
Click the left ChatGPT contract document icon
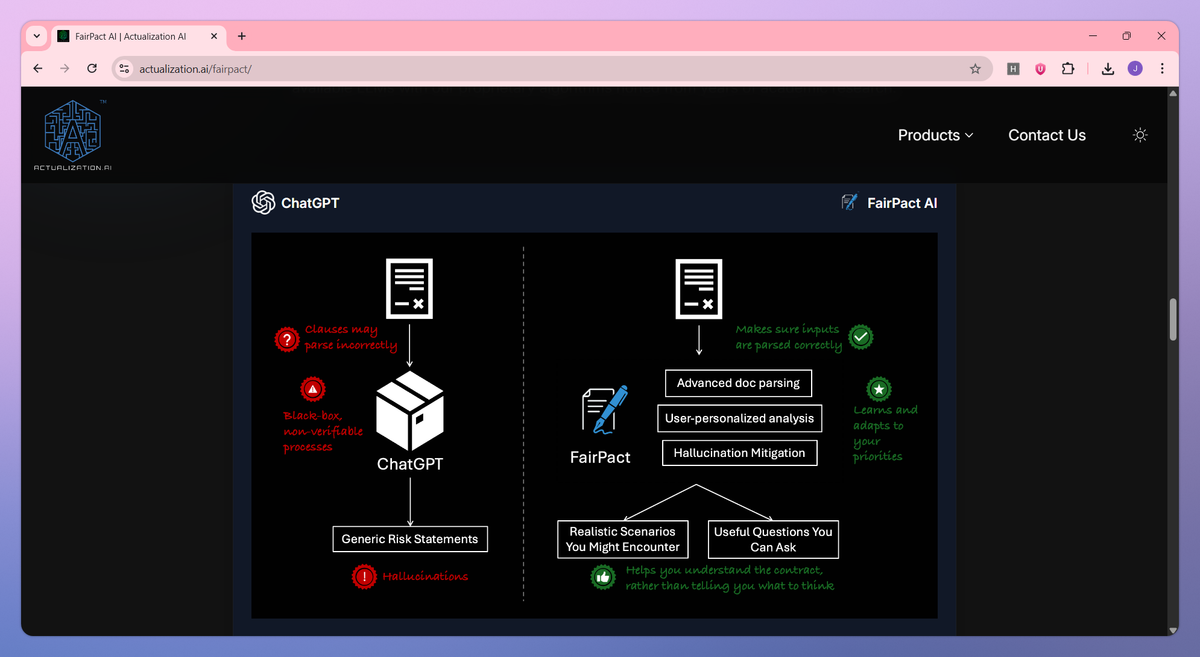click(409, 288)
